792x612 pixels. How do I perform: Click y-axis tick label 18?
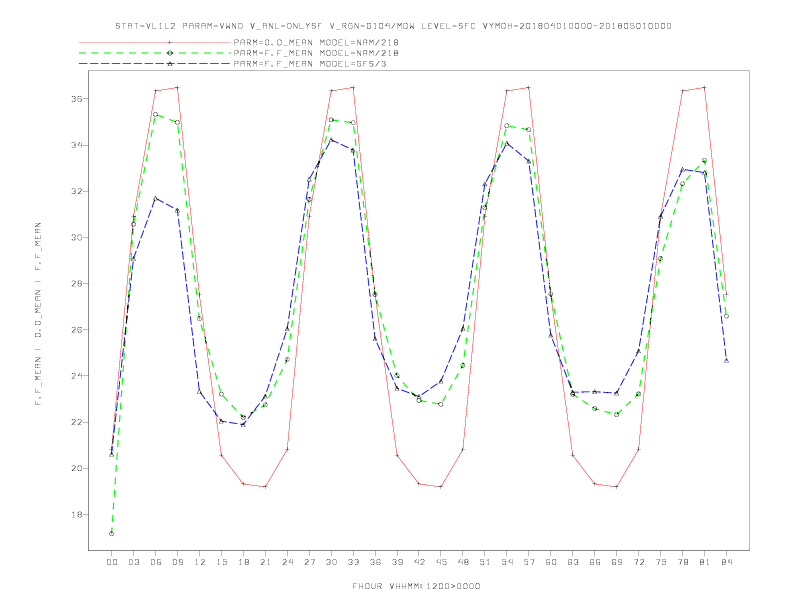76,515
